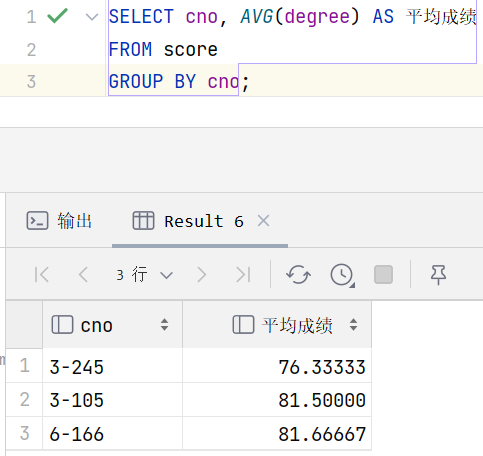Viewport: 483px width, 456px height.
Task: Click the table corner select-all cell
Action: (x=24, y=325)
